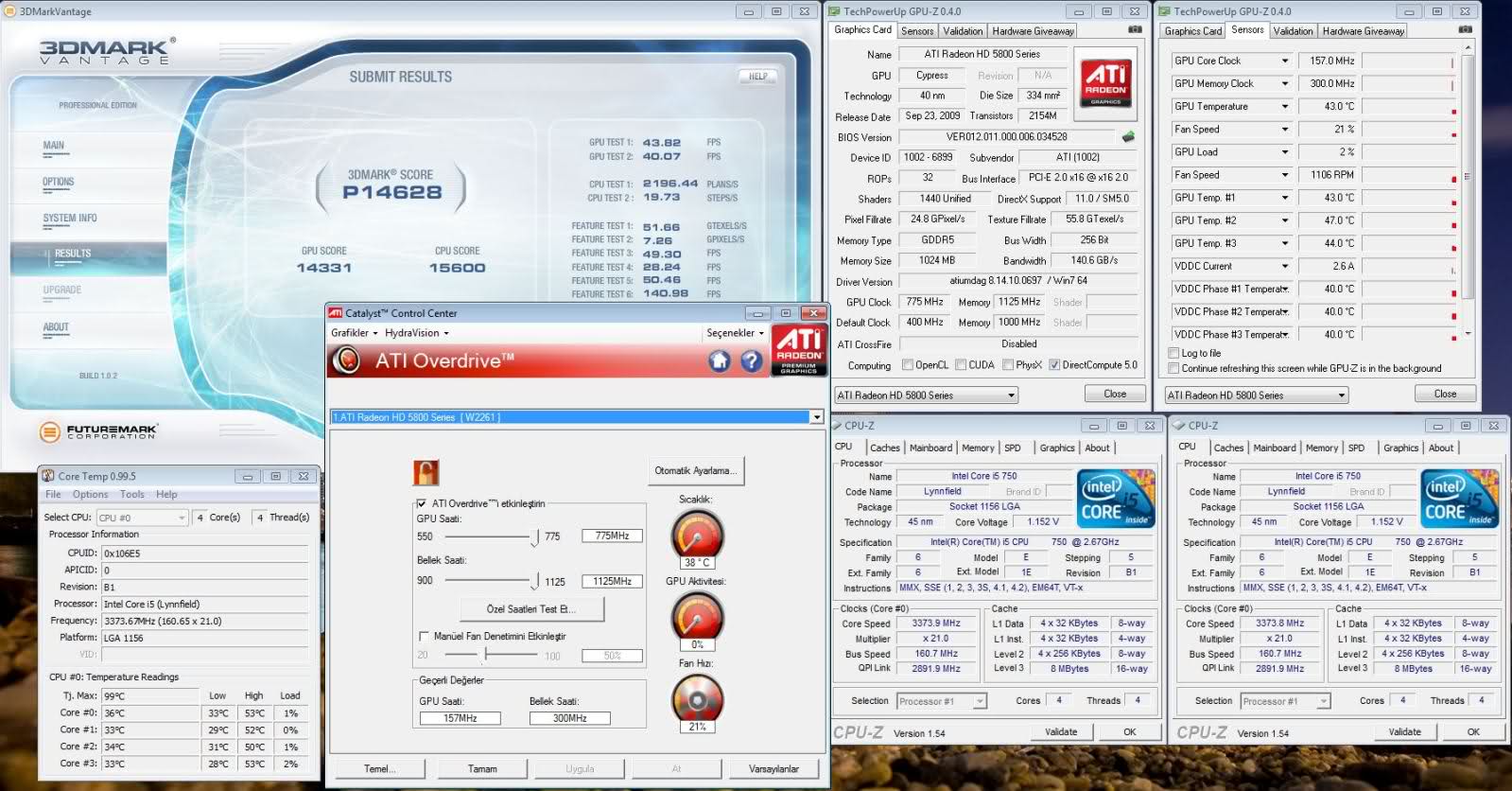The height and width of the screenshot is (791, 1512).
Task: Expand the GPU Memory Clock sensor dropdown
Action: (x=1285, y=83)
